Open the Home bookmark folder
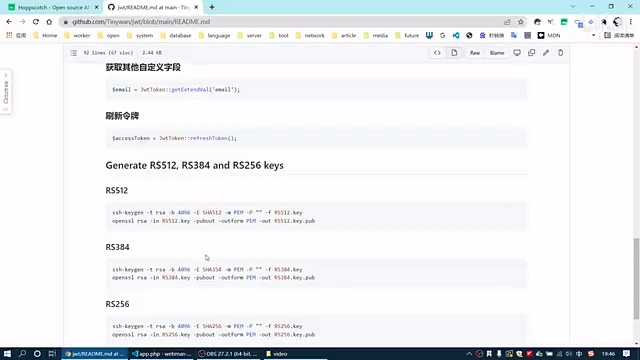The height and width of the screenshot is (360, 640). pyautogui.click(x=45, y=36)
